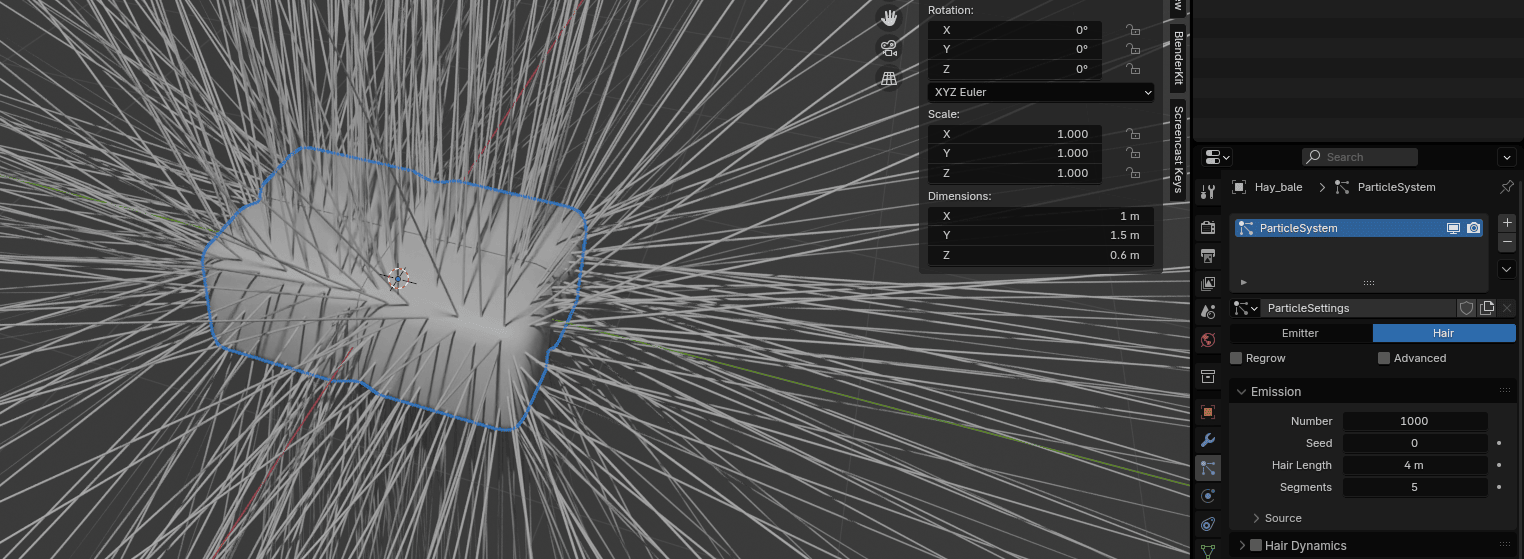Add a particle system slot with plus
Screen dimensions: 1524x559
pos(1507,223)
